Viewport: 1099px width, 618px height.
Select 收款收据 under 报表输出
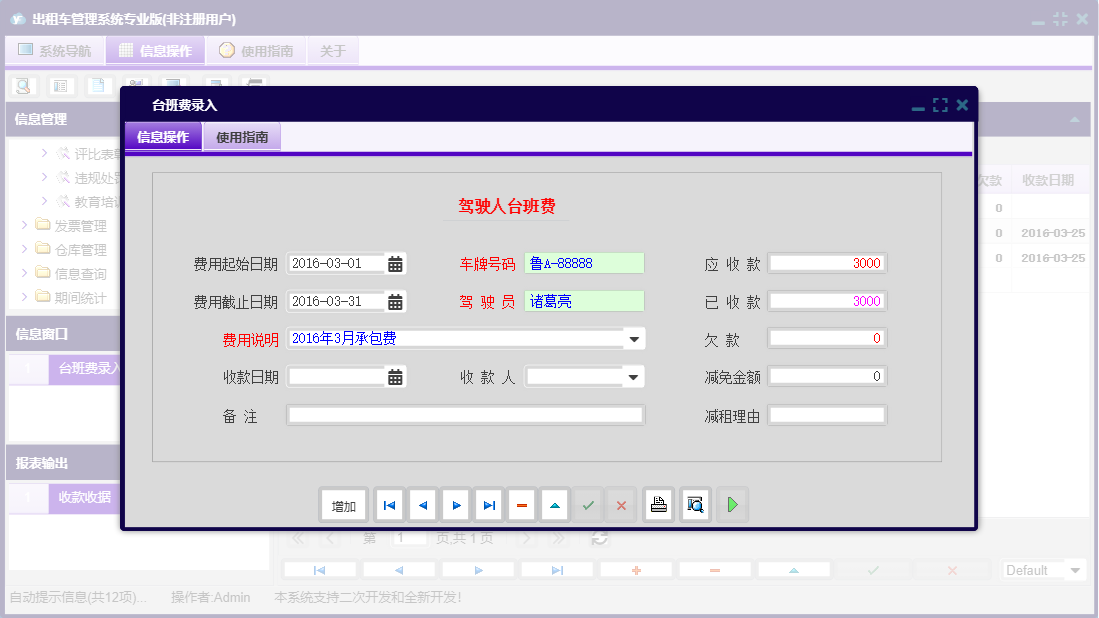tap(83, 498)
